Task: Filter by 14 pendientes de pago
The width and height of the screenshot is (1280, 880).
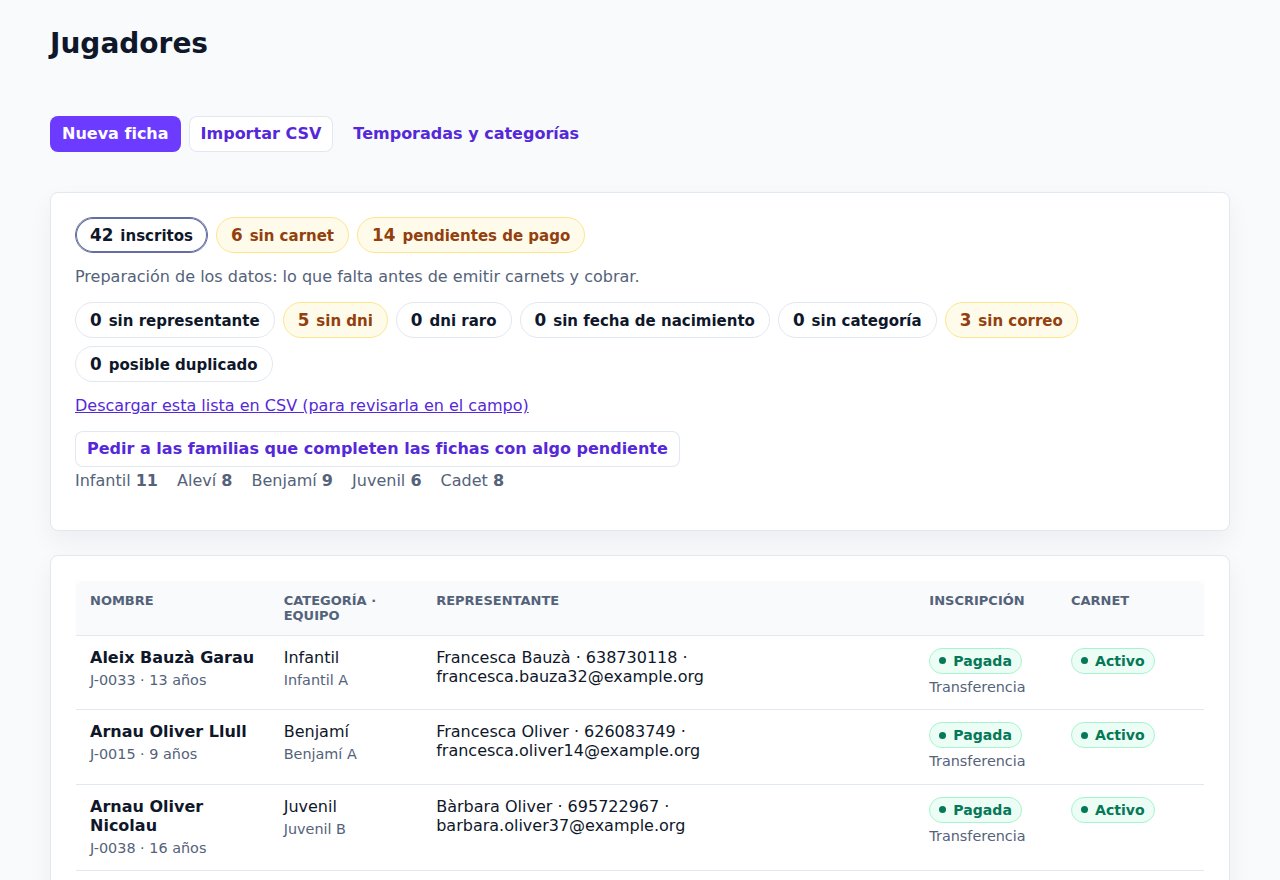Action: pyautogui.click(x=471, y=235)
